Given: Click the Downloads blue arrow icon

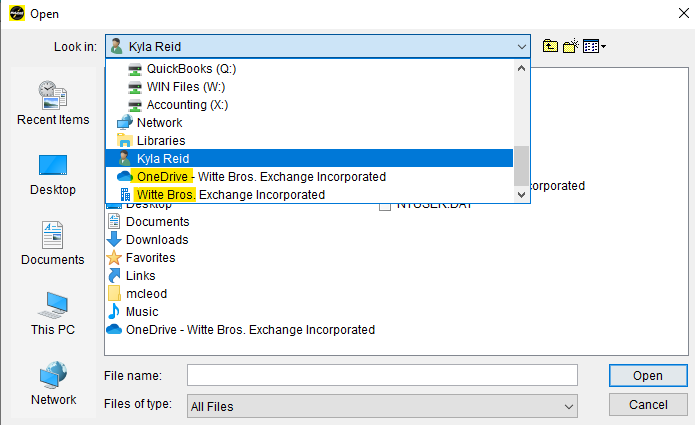Looking at the screenshot, I should click(x=114, y=239).
